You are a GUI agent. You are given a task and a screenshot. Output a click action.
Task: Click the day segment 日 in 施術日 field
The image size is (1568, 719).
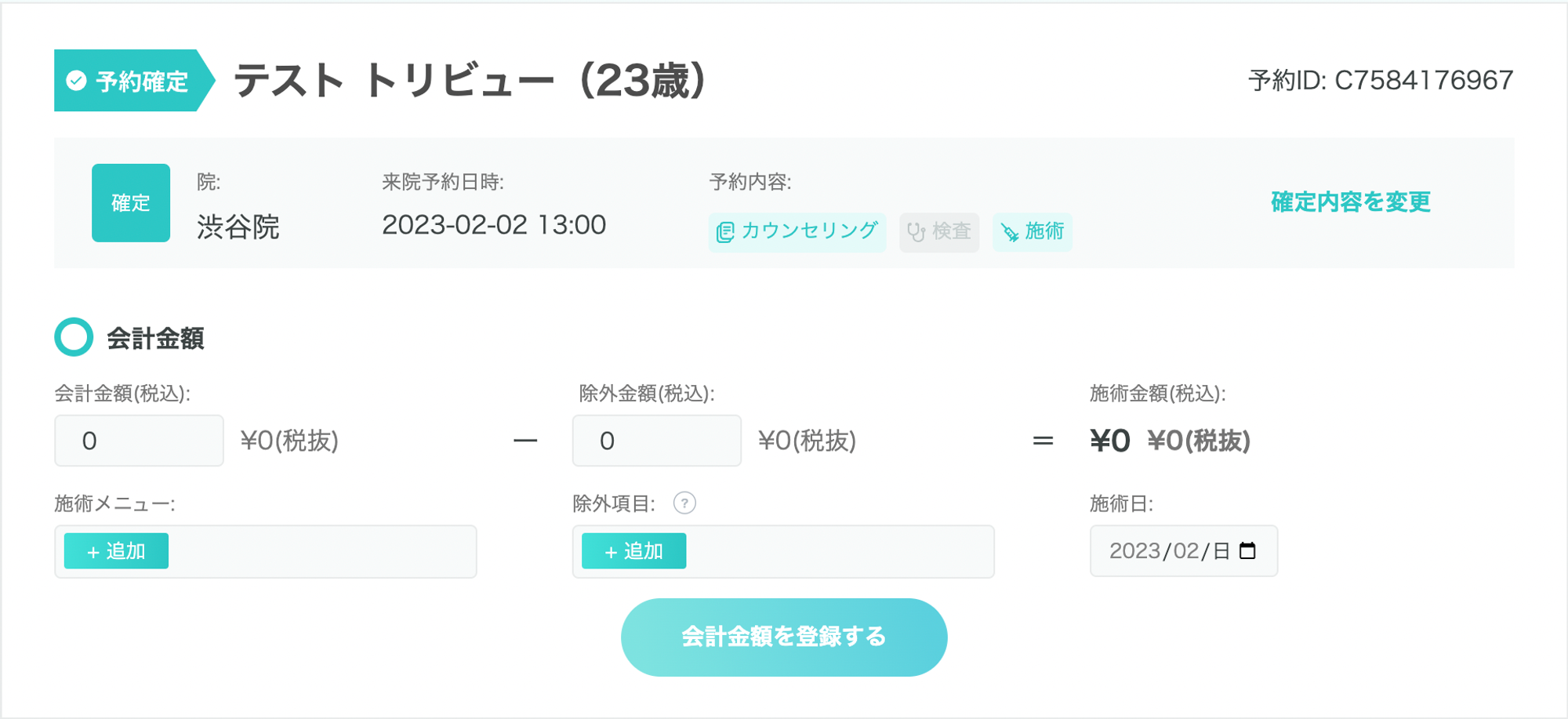click(1221, 551)
